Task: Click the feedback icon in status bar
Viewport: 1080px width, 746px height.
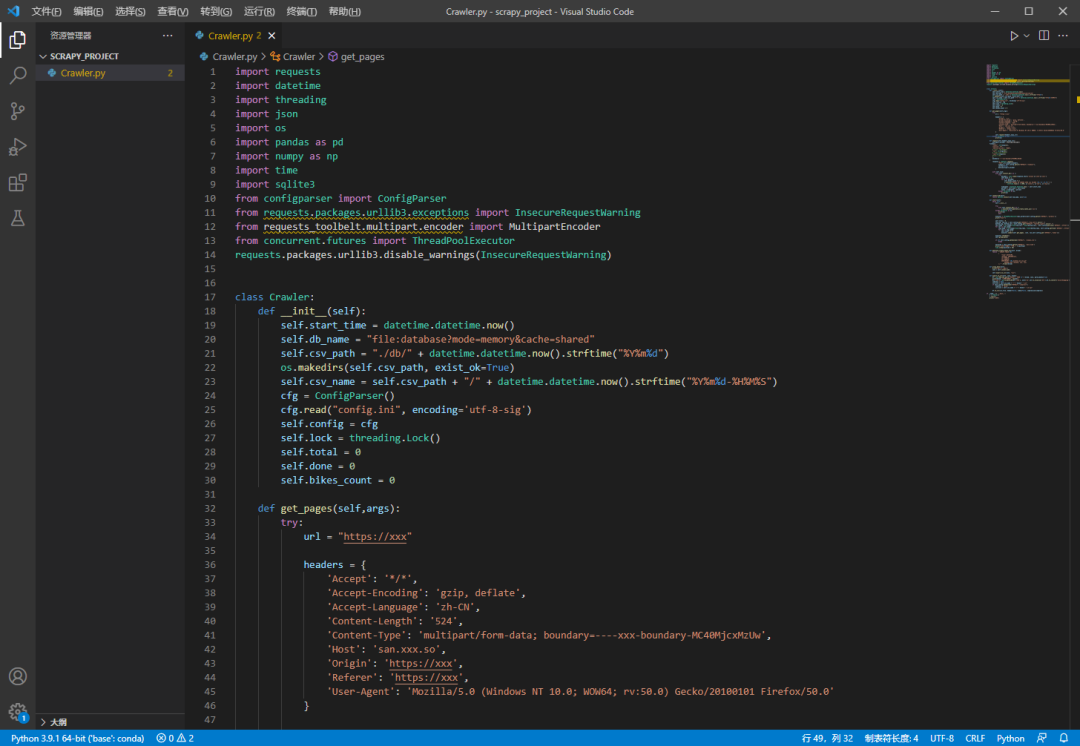Action: pyautogui.click(x=1042, y=738)
